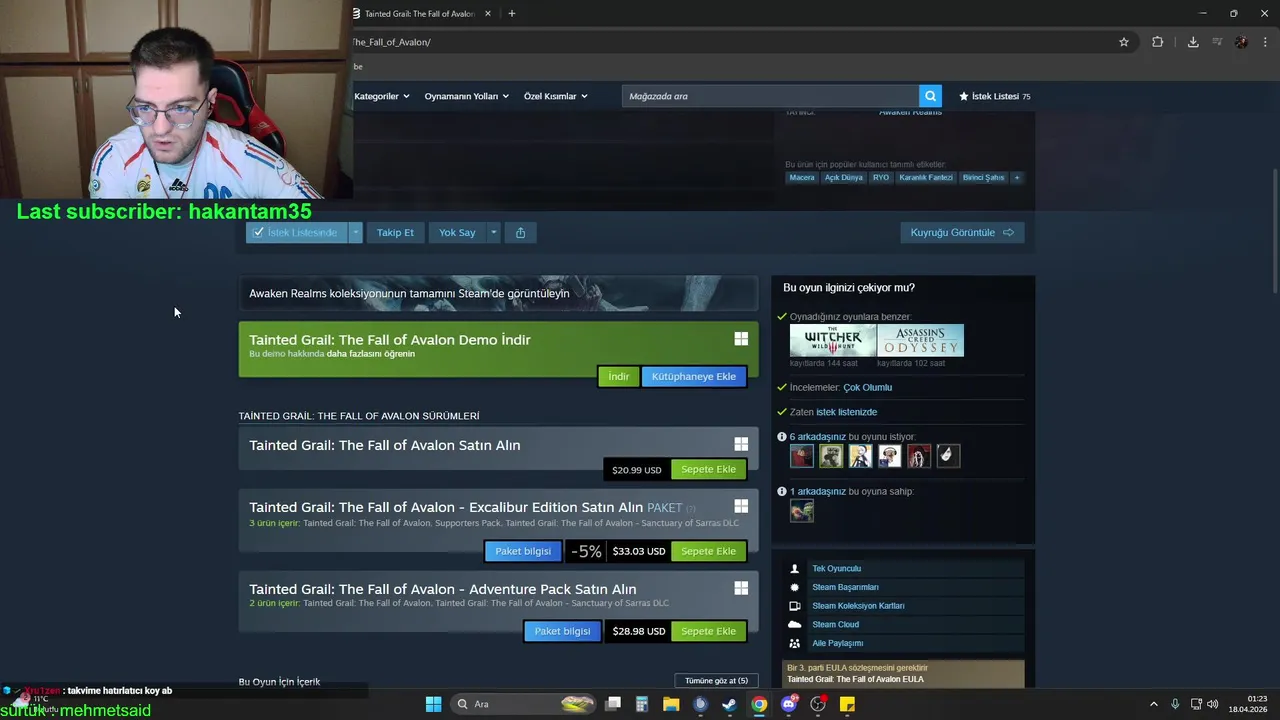Open Assassin's Creed Odyssey thumbnail
This screenshot has height=720, width=1280.
[x=921, y=340]
